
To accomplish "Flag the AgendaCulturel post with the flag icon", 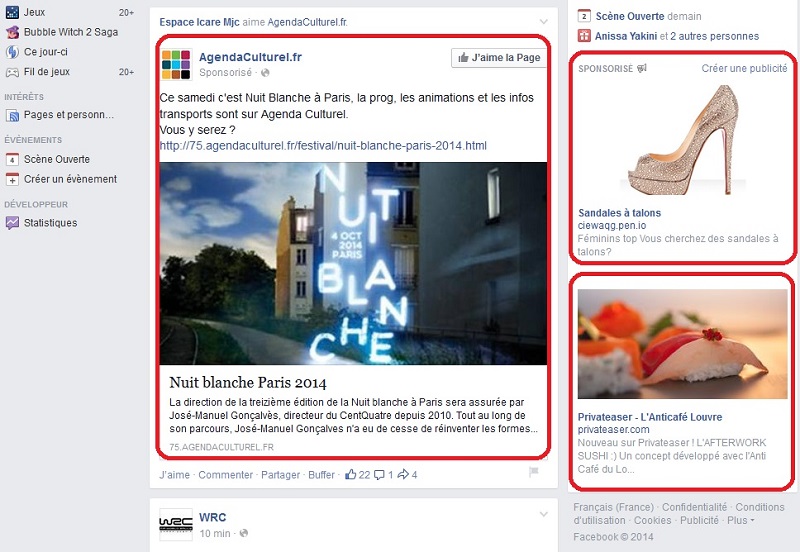I will 534,472.
